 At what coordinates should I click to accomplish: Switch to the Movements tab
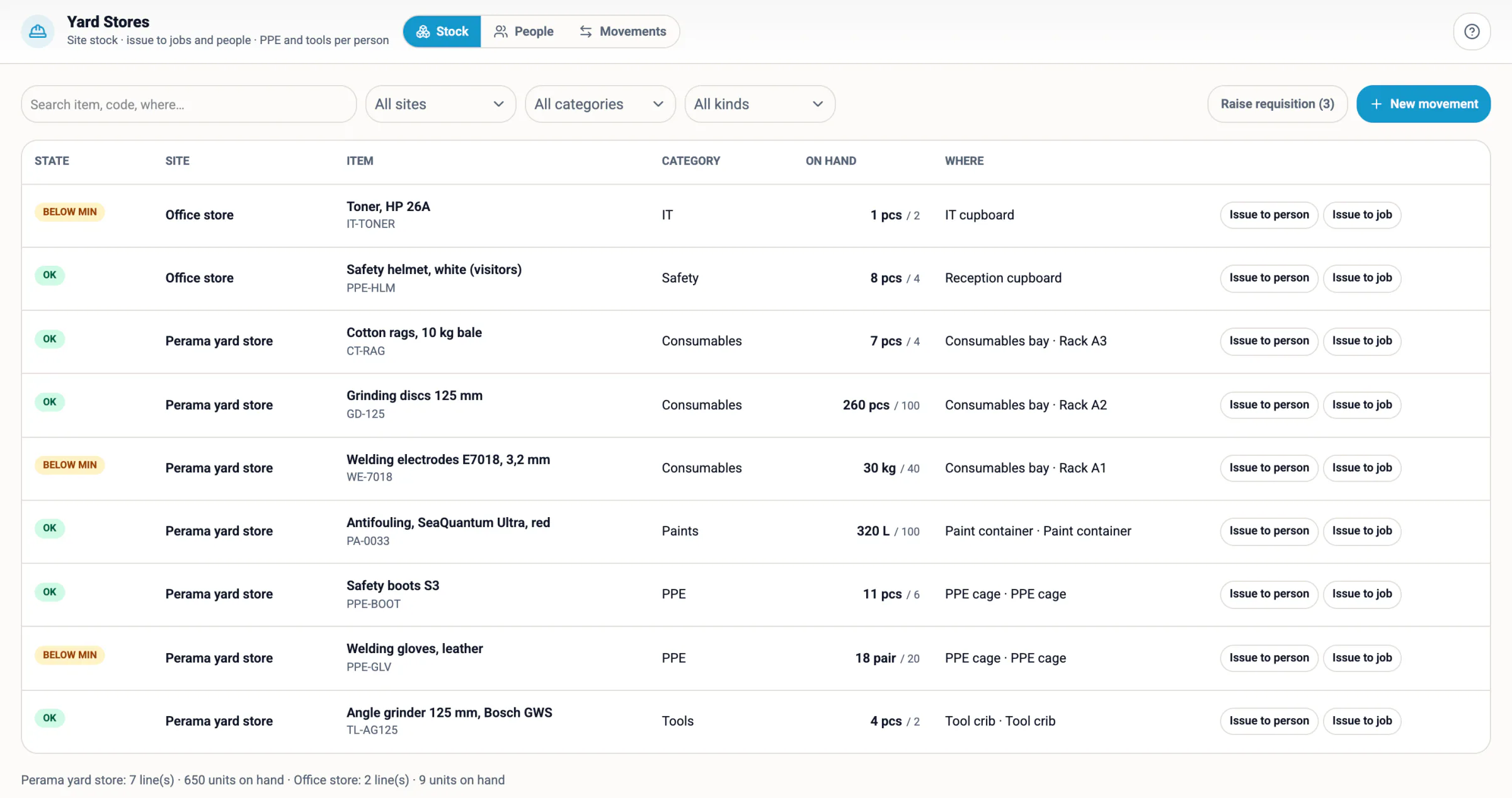coord(622,31)
